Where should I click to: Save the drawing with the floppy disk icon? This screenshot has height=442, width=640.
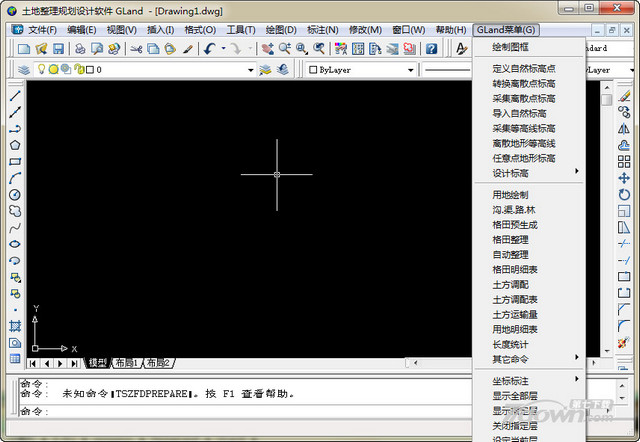click(58, 49)
